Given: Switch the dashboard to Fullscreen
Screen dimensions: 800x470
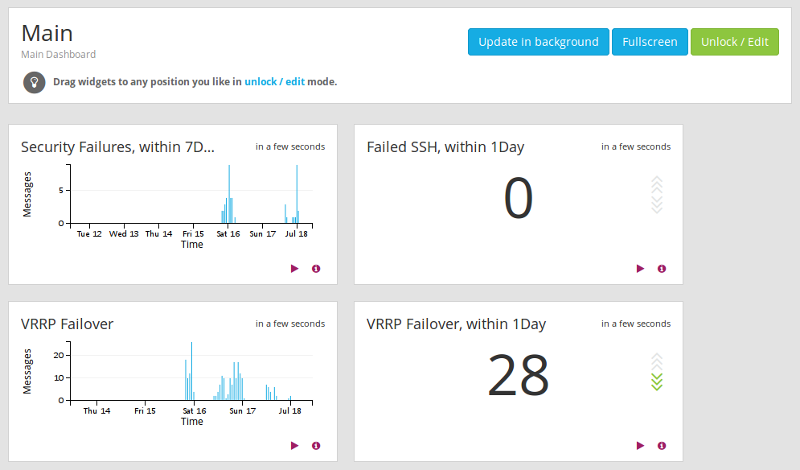Looking at the screenshot, I should 649,42.
